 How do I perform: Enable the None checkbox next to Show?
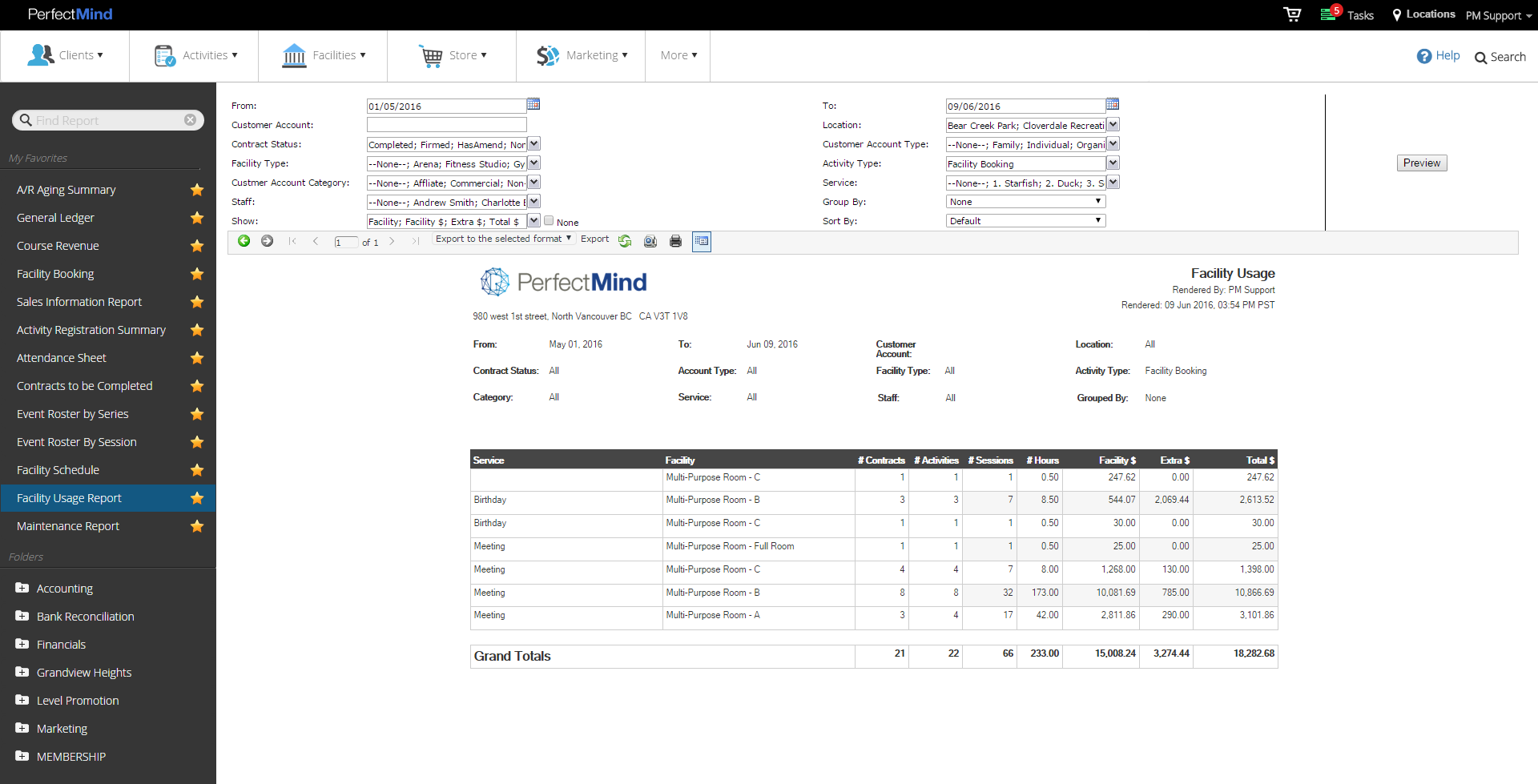click(x=549, y=221)
